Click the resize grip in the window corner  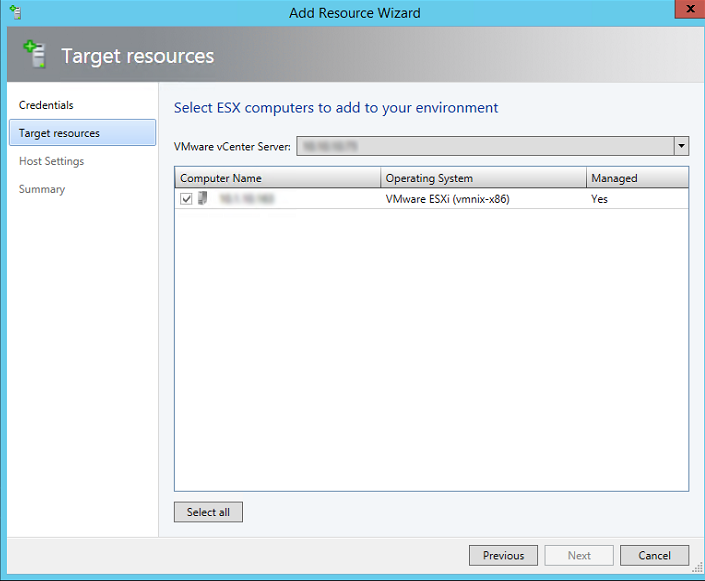(x=697, y=568)
